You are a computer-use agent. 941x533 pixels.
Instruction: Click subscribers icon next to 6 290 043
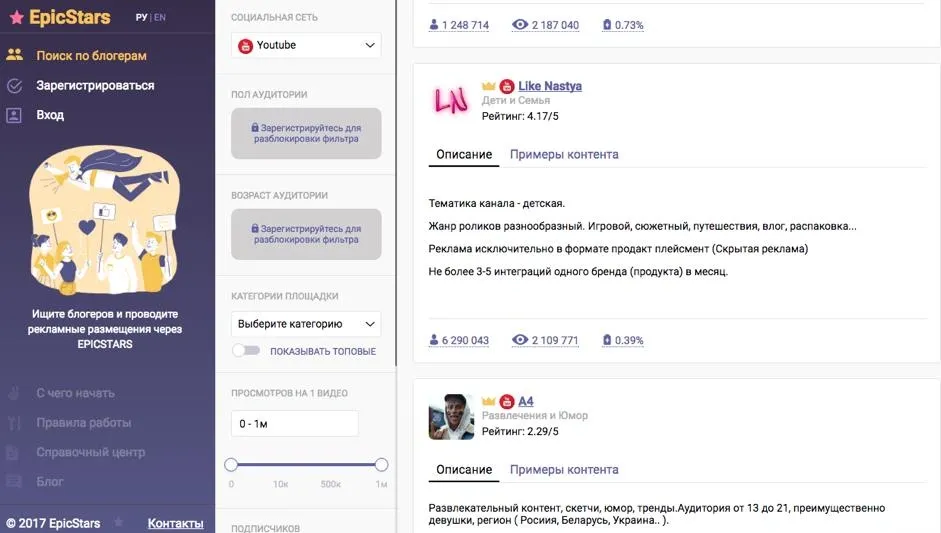click(x=434, y=340)
